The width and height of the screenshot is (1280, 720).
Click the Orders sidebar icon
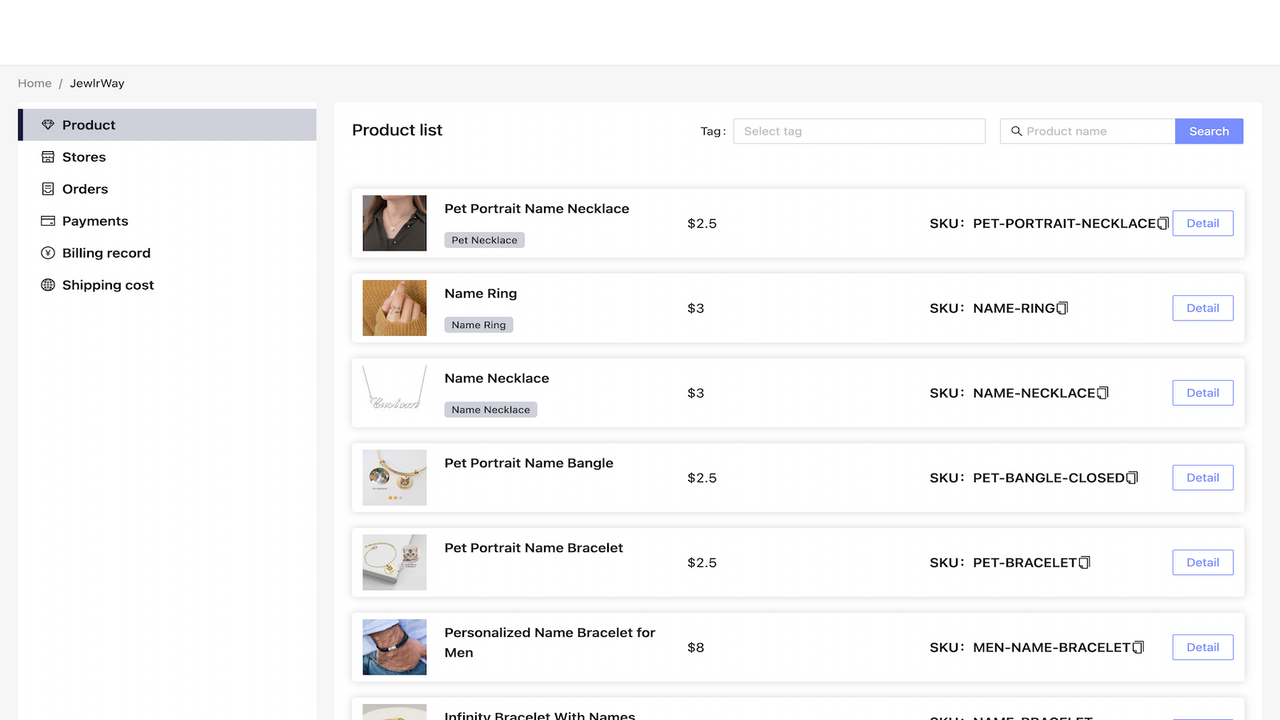(x=47, y=188)
